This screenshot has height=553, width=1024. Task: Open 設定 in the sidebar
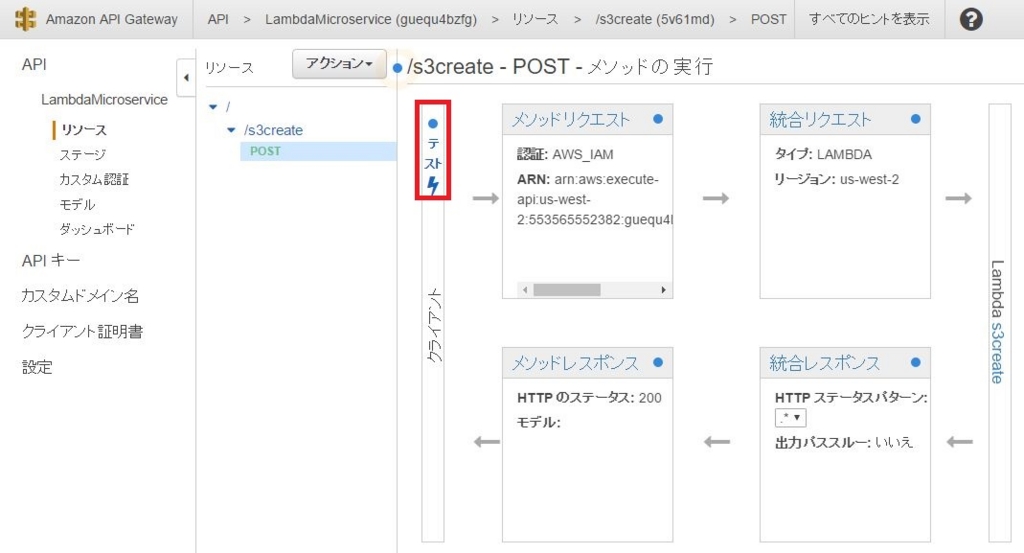37,367
